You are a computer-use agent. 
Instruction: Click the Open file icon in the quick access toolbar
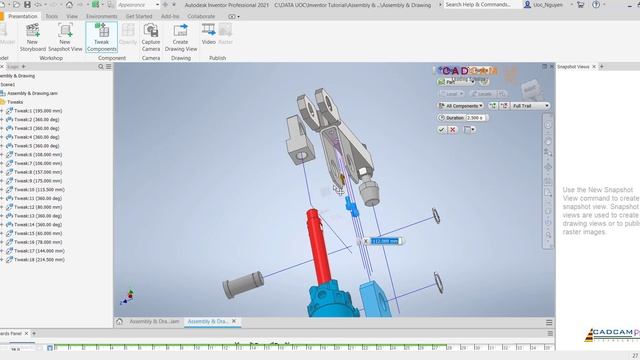(x=16, y=4)
